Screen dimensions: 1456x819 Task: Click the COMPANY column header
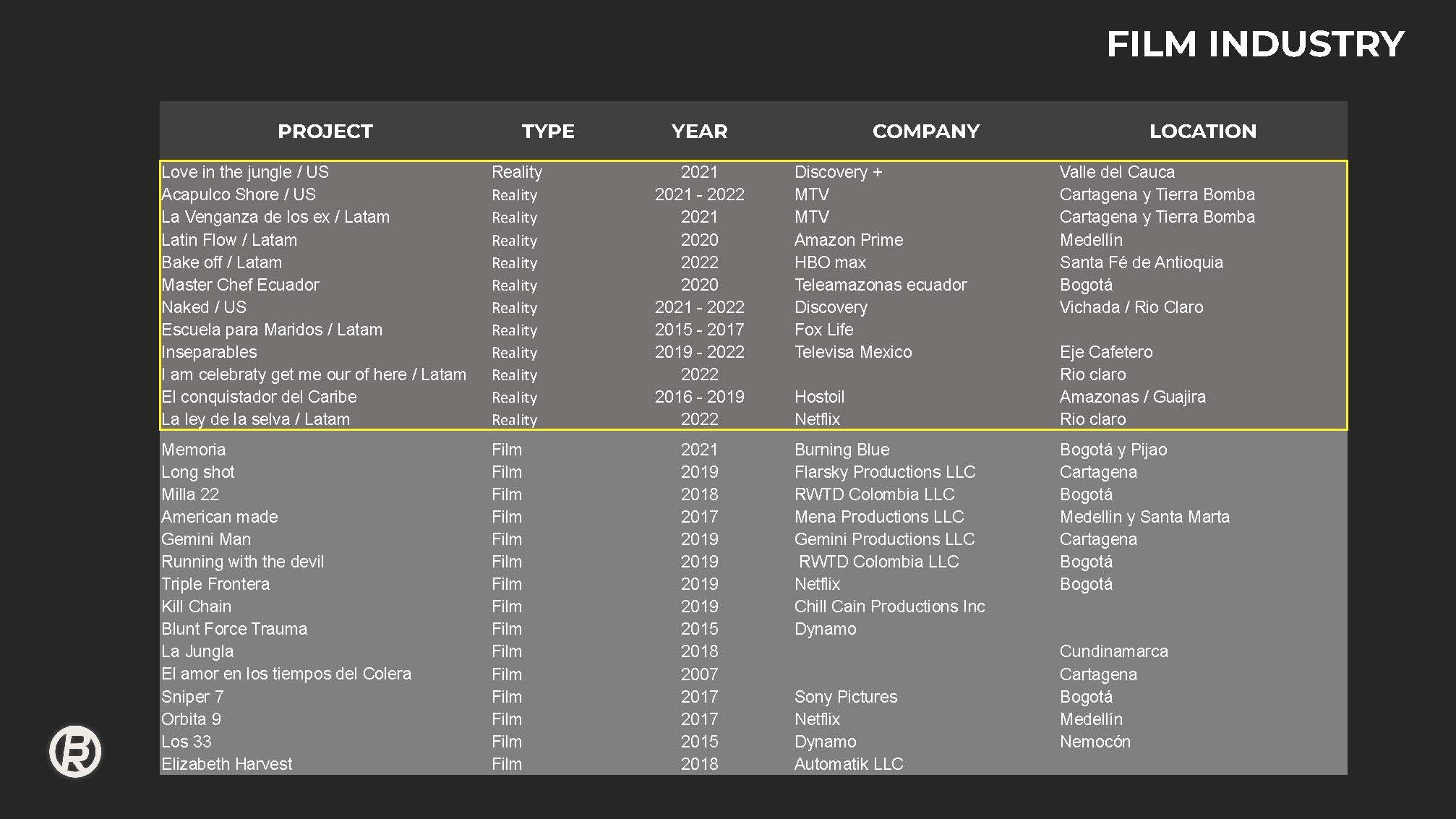click(x=926, y=132)
